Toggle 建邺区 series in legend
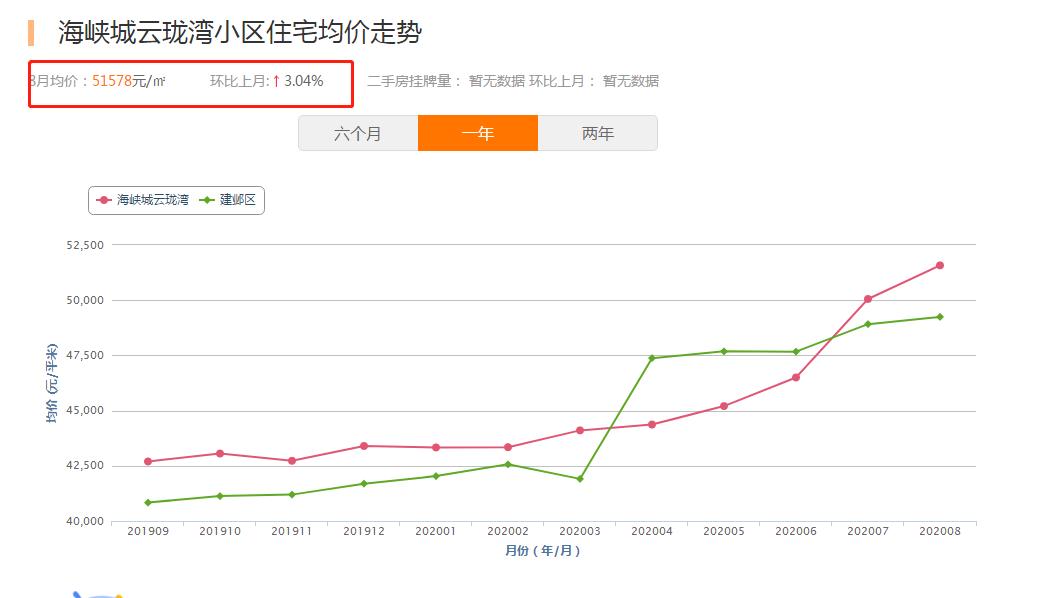Image resolution: width=1038 pixels, height=598 pixels. tap(228, 200)
